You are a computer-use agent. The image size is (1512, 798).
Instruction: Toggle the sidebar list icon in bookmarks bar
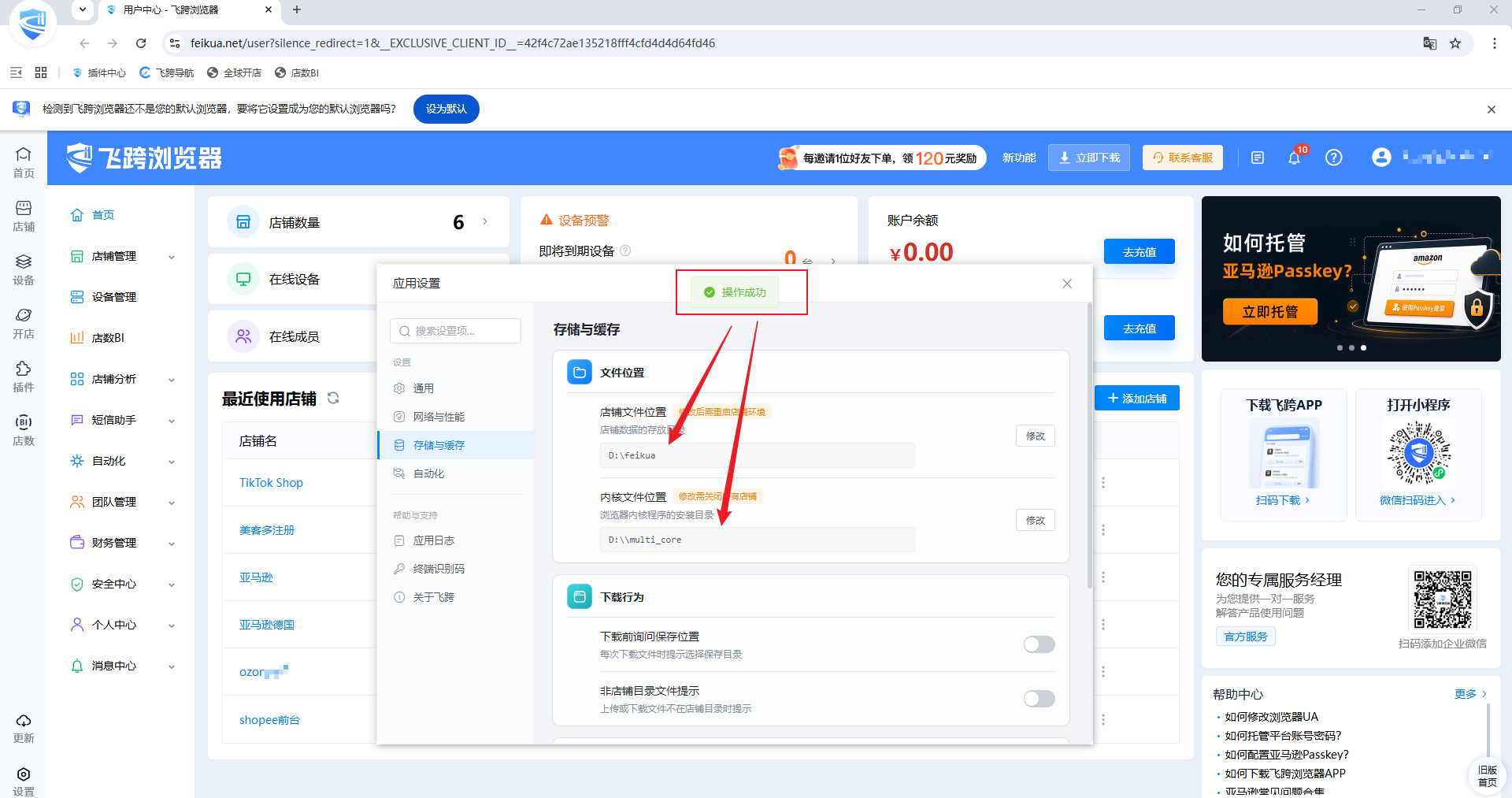click(16, 72)
